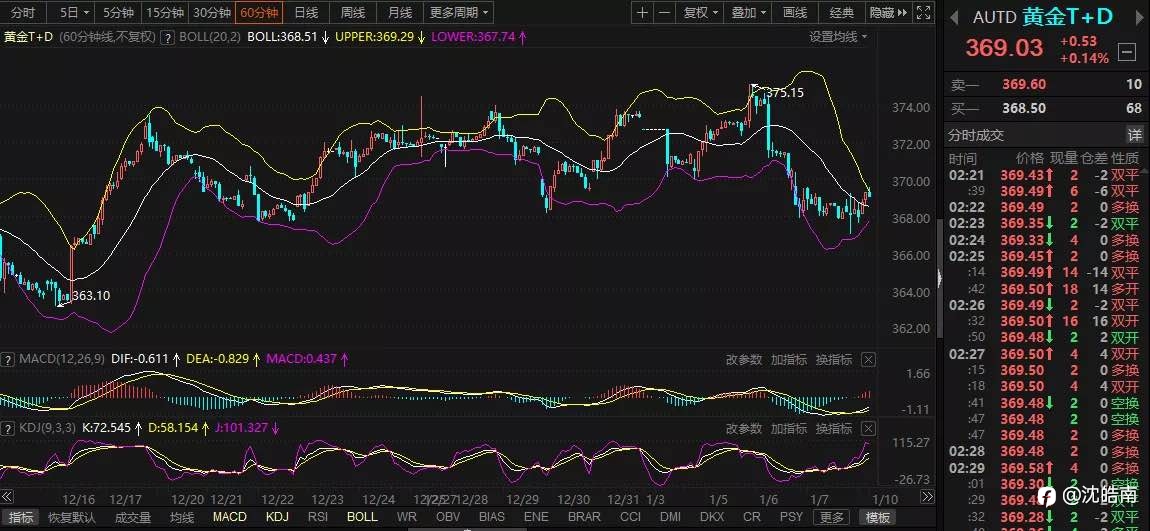Jump timeline right with double-right arrow
The width and height of the screenshot is (1150, 531).
[x=928, y=497]
